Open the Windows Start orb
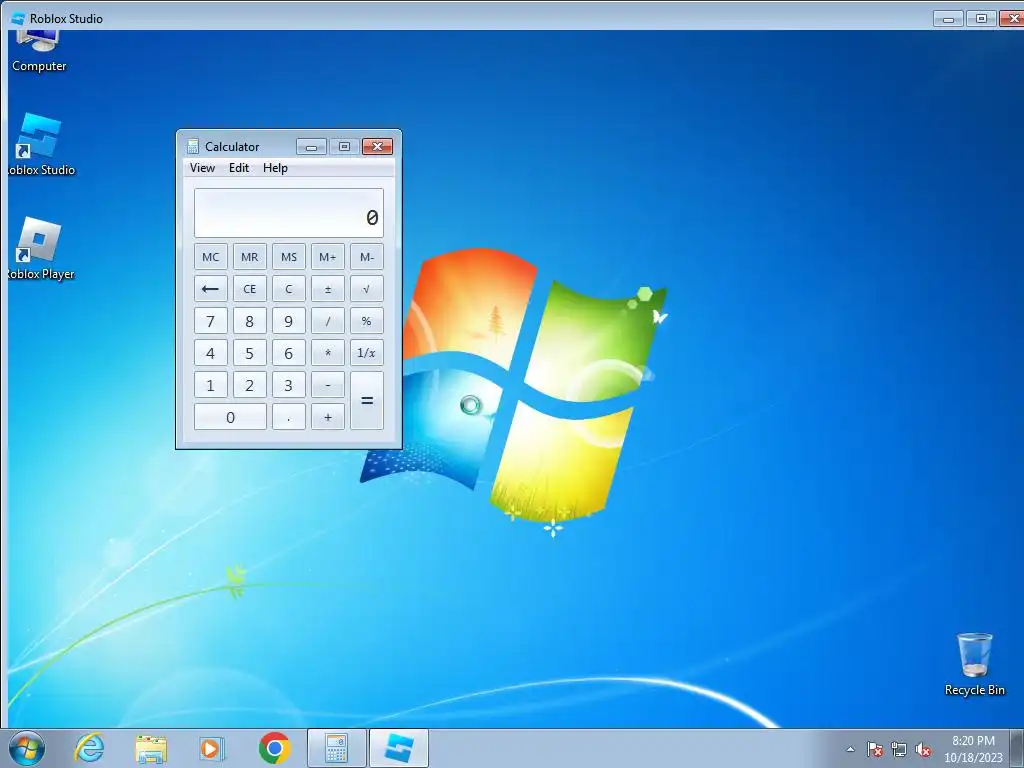This screenshot has width=1024, height=768. (27, 748)
